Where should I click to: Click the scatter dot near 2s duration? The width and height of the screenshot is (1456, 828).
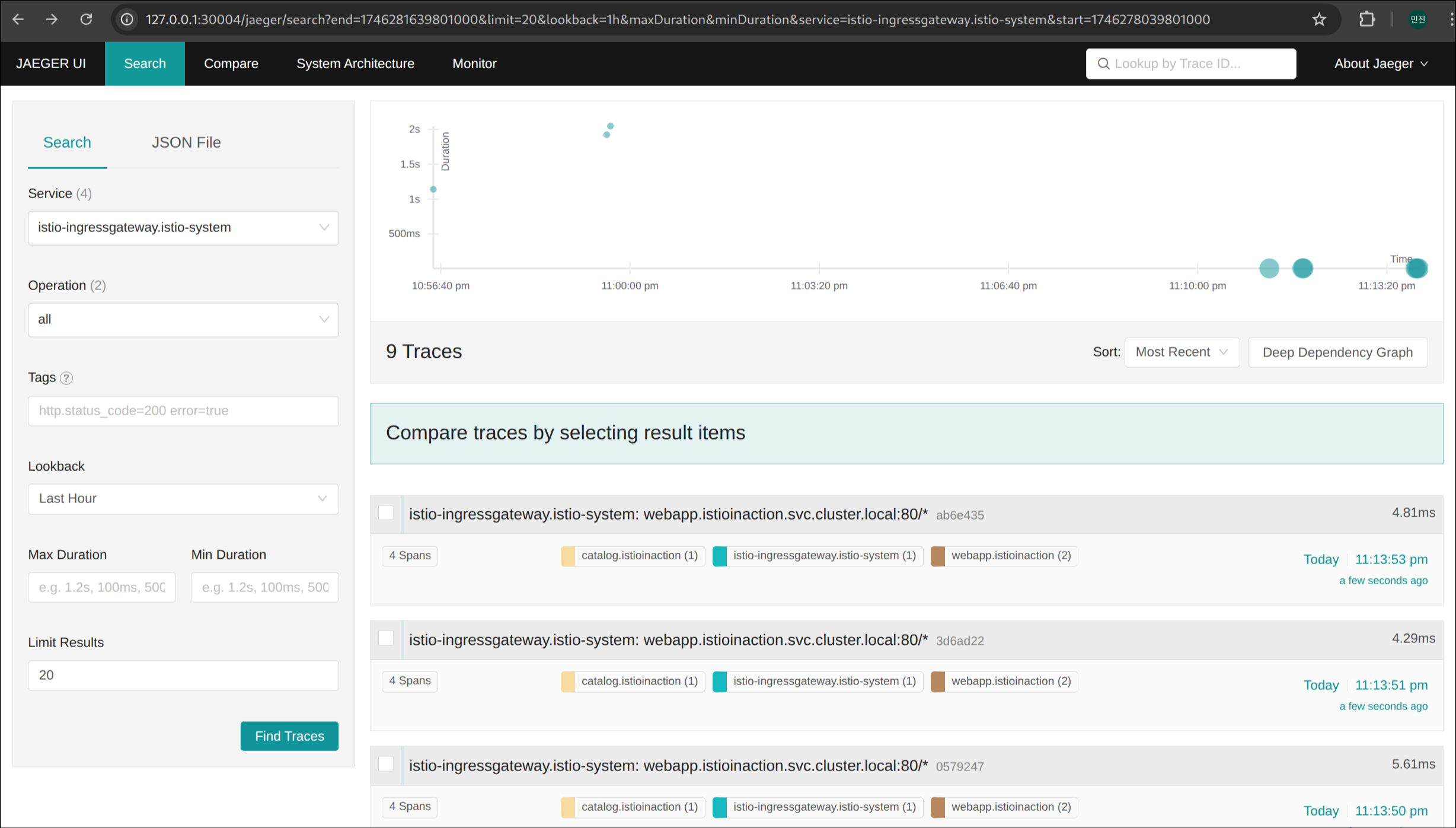coord(610,126)
